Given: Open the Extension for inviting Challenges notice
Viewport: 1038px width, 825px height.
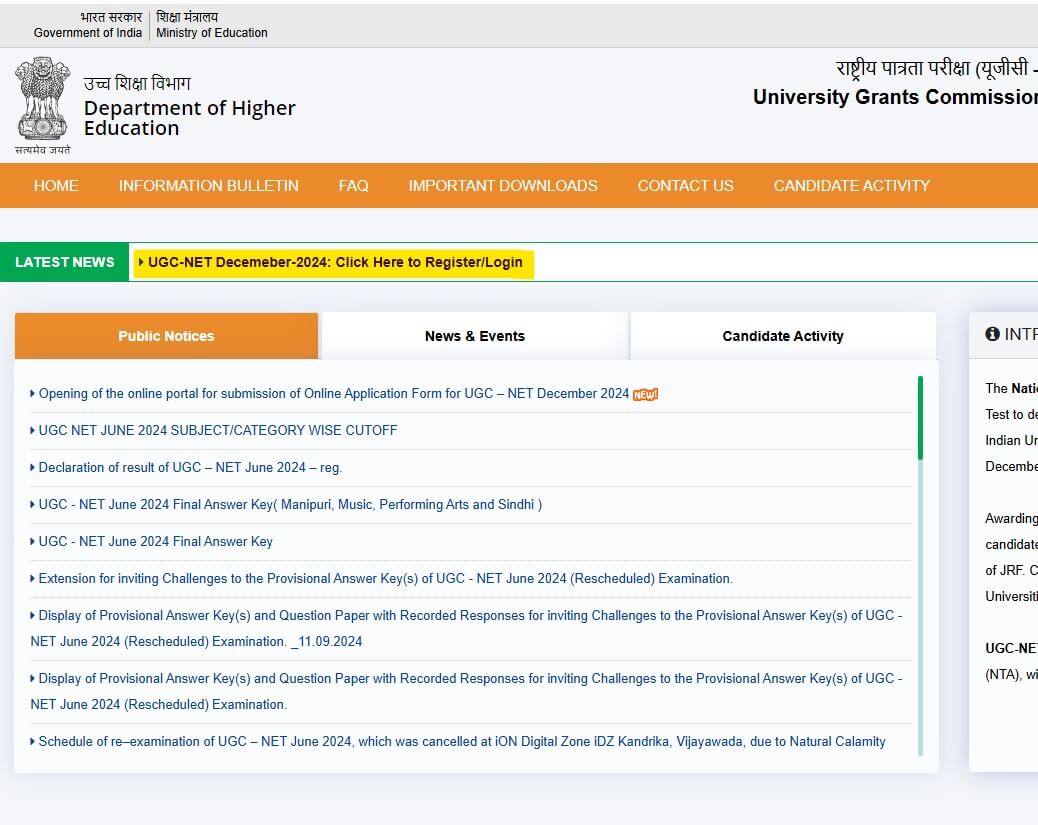Looking at the screenshot, I should [x=385, y=578].
